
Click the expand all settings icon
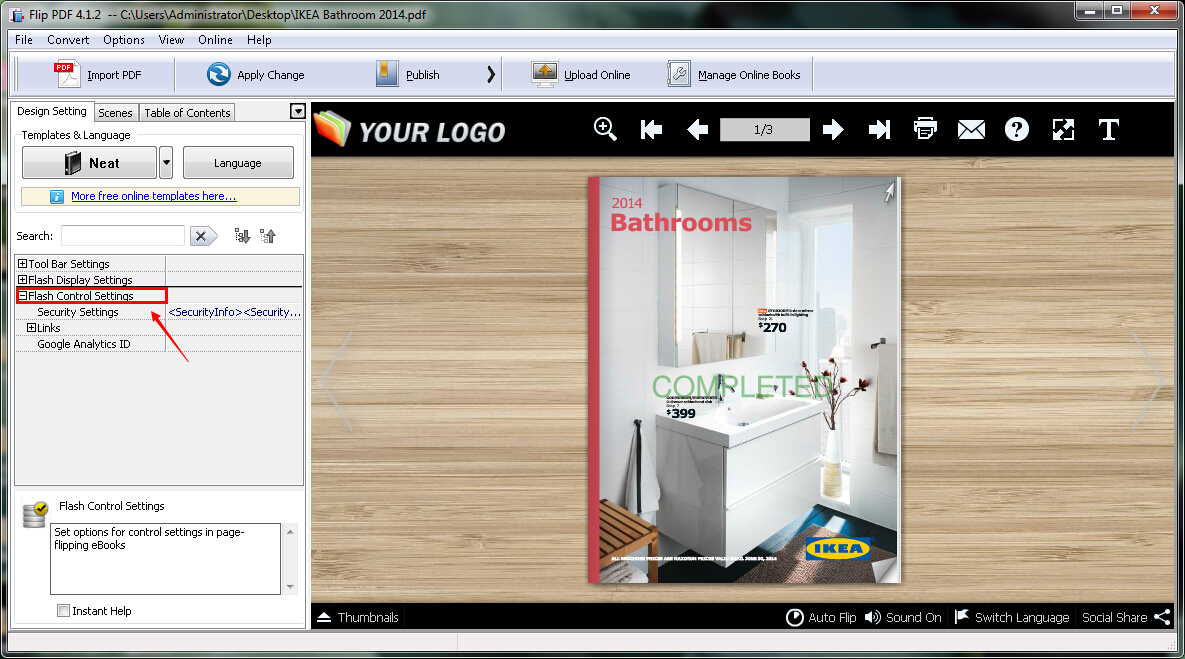point(242,236)
